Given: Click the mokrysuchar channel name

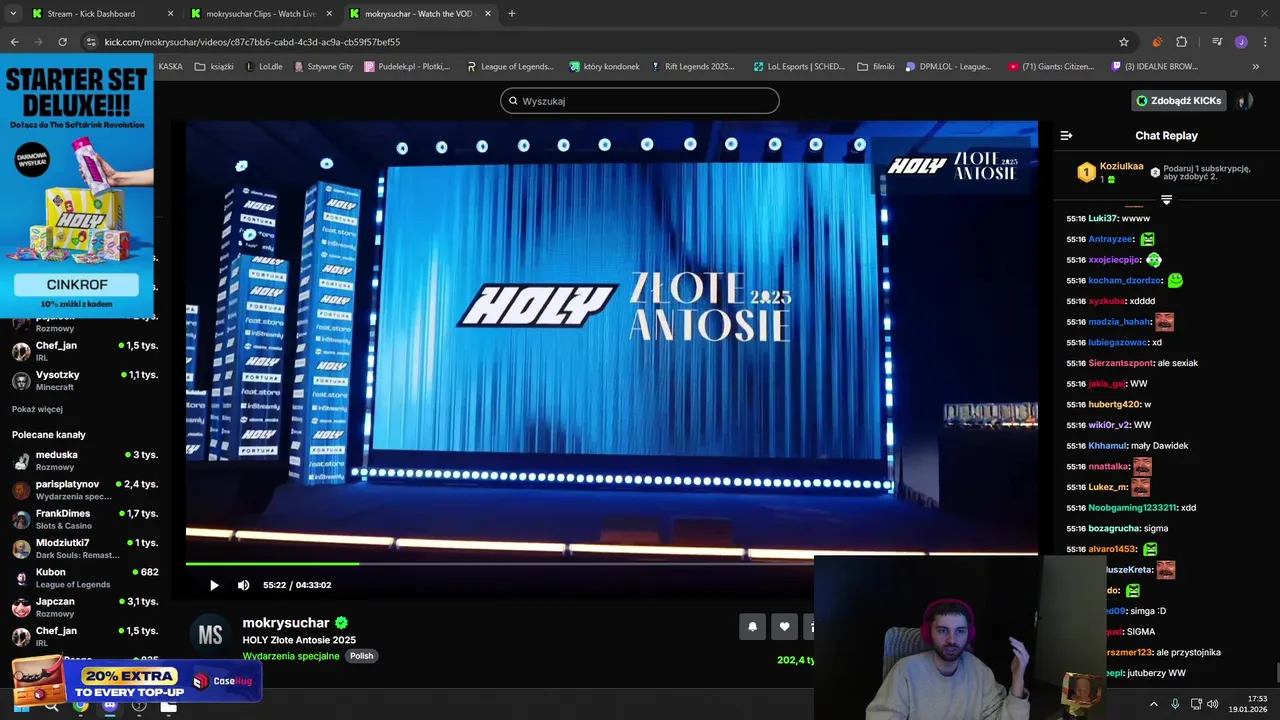Looking at the screenshot, I should point(286,622).
